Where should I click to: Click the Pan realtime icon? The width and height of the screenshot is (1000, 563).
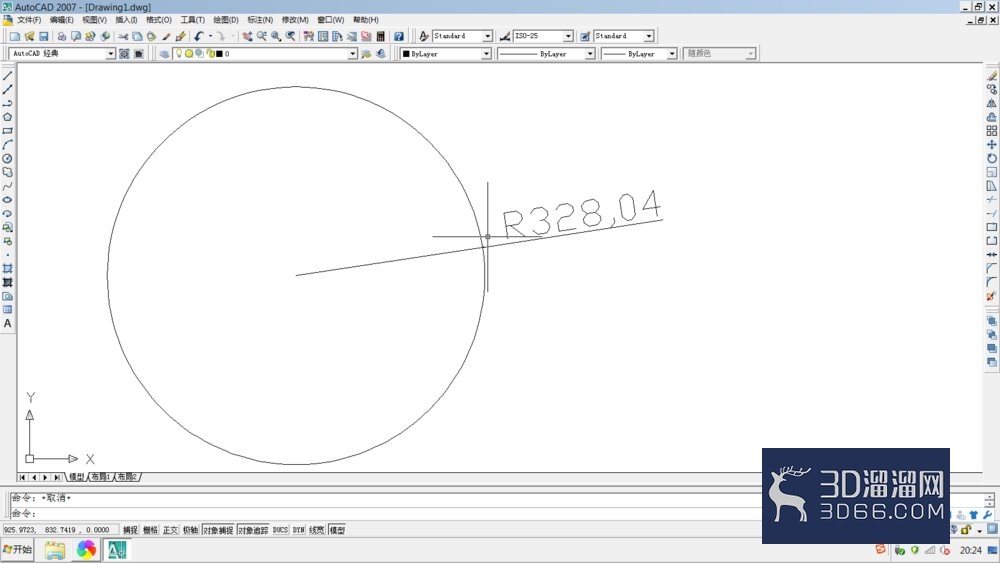pos(247,36)
